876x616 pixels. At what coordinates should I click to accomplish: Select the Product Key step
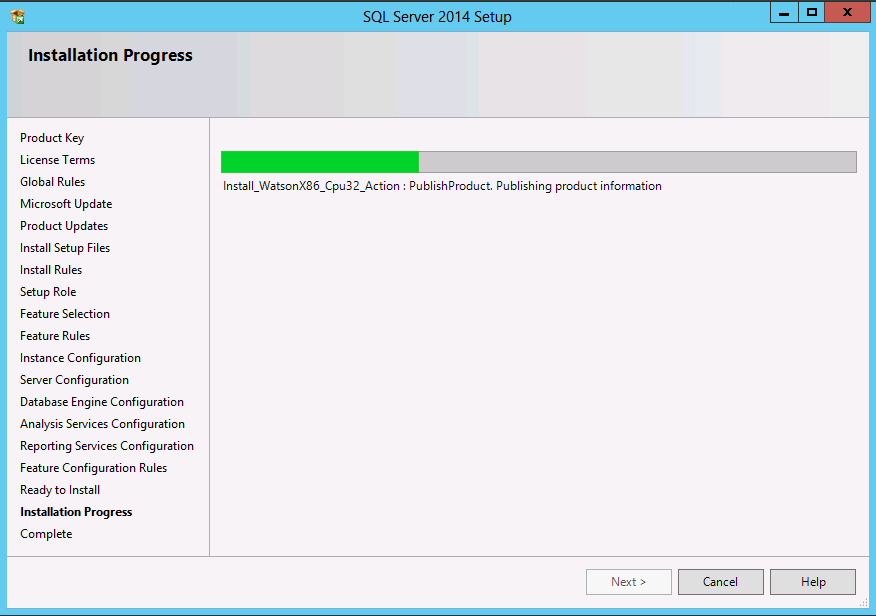click(x=52, y=138)
